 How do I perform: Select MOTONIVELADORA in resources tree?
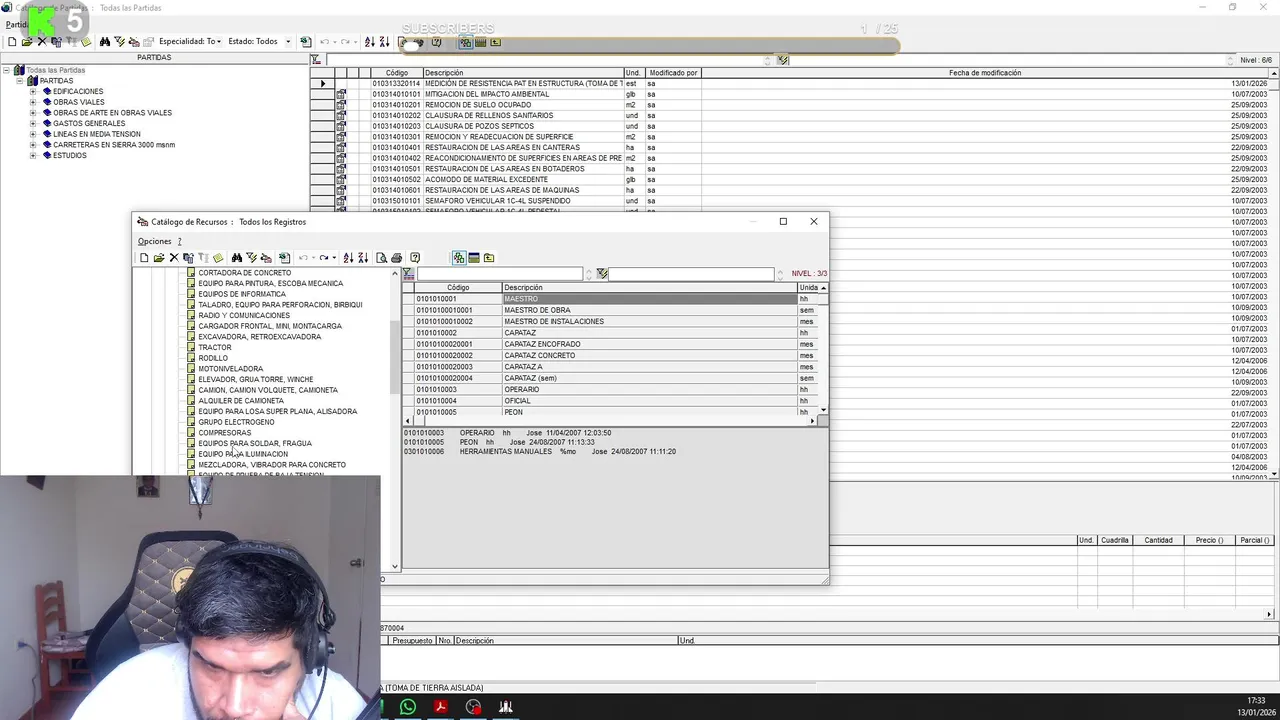[231, 369]
